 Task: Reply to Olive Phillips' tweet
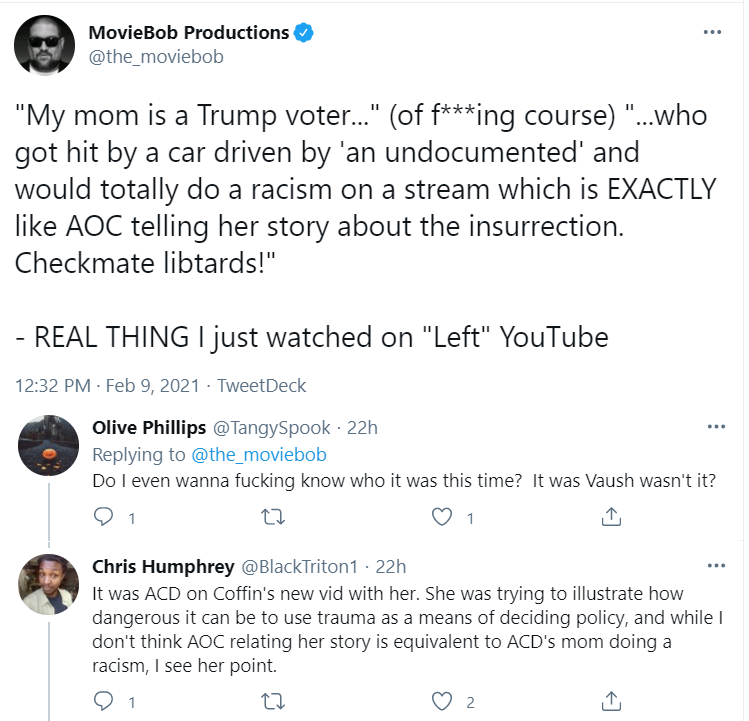tap(103, 517)
